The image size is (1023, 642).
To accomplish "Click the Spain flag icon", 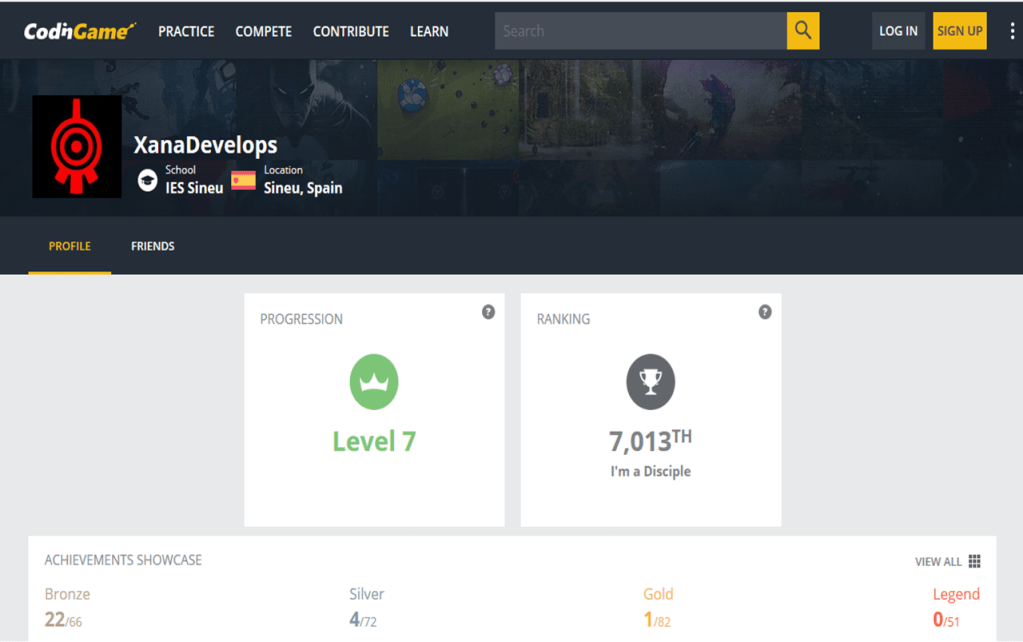I will pos(243,181).
